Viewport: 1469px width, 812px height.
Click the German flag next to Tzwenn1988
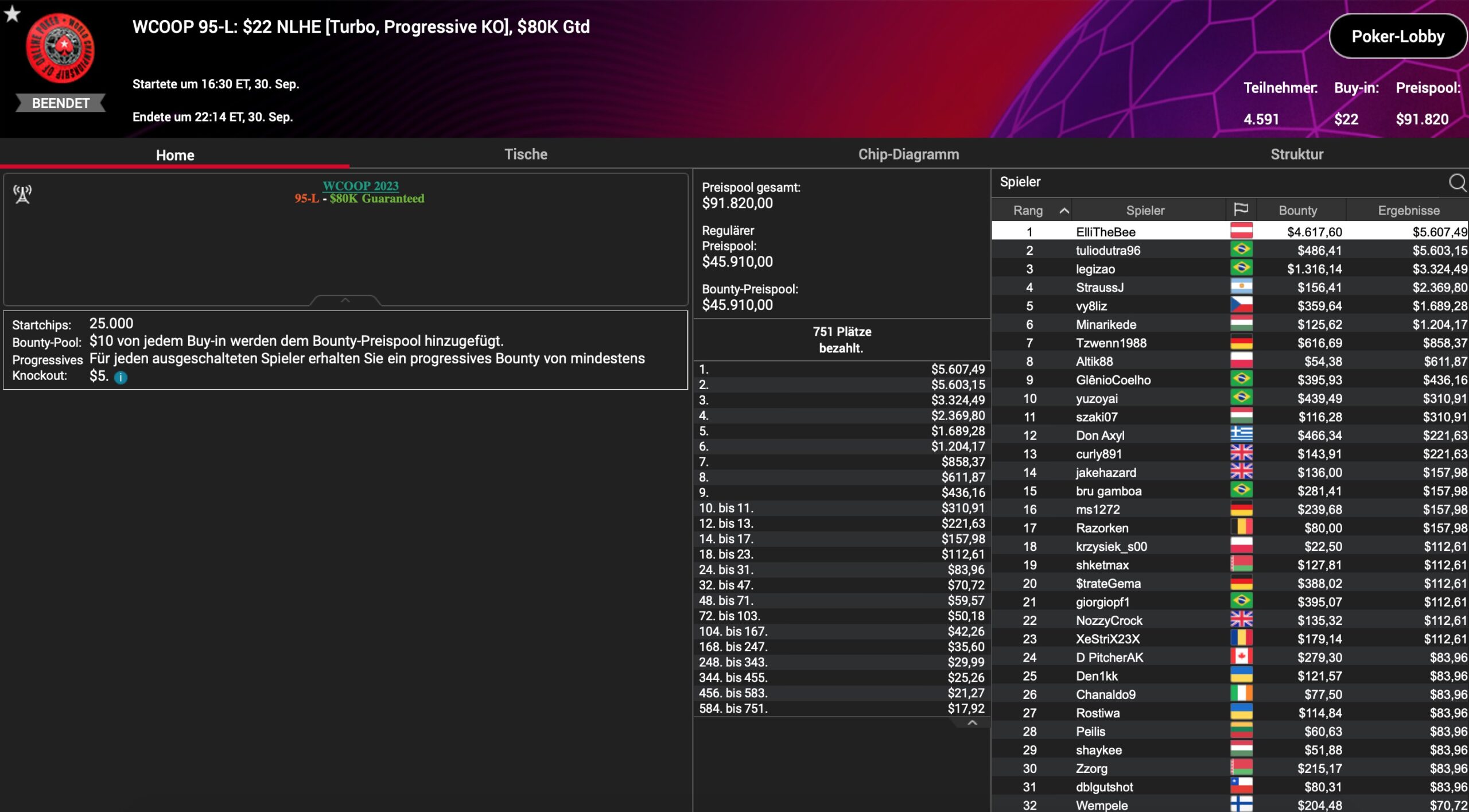(1241, 343)
